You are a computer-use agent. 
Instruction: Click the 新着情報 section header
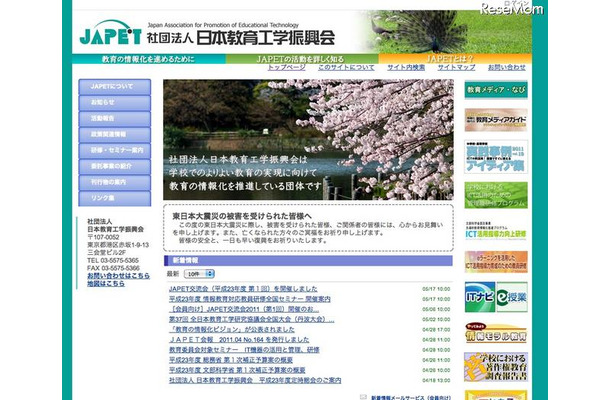tap(308, 260)
